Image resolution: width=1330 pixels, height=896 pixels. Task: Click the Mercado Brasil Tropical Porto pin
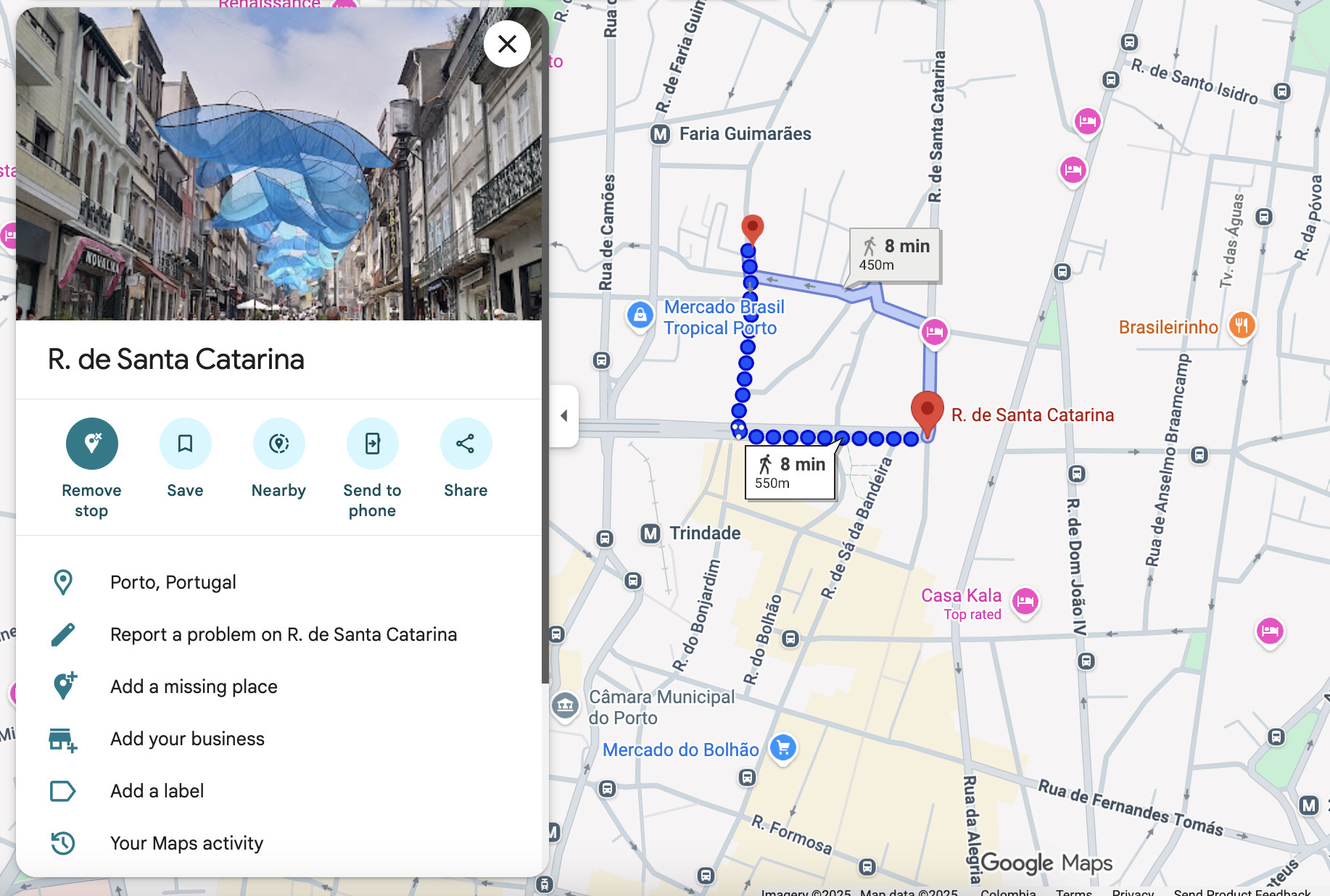click(640, 315)
